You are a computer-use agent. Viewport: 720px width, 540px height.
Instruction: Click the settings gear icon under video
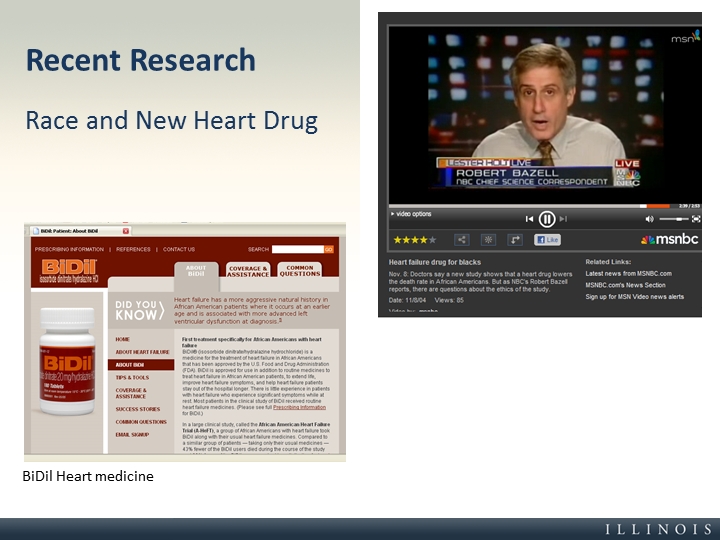coord(488,240)
